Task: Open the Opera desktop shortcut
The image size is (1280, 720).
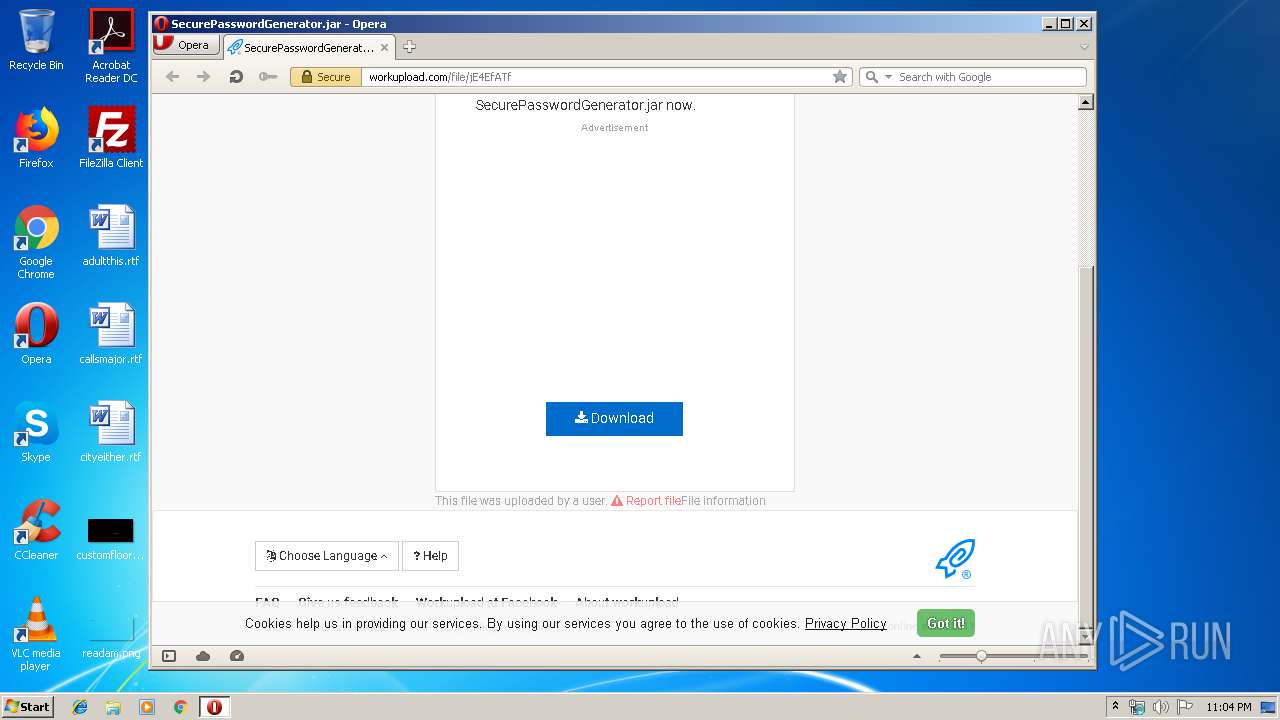Action: click(36, 334)
